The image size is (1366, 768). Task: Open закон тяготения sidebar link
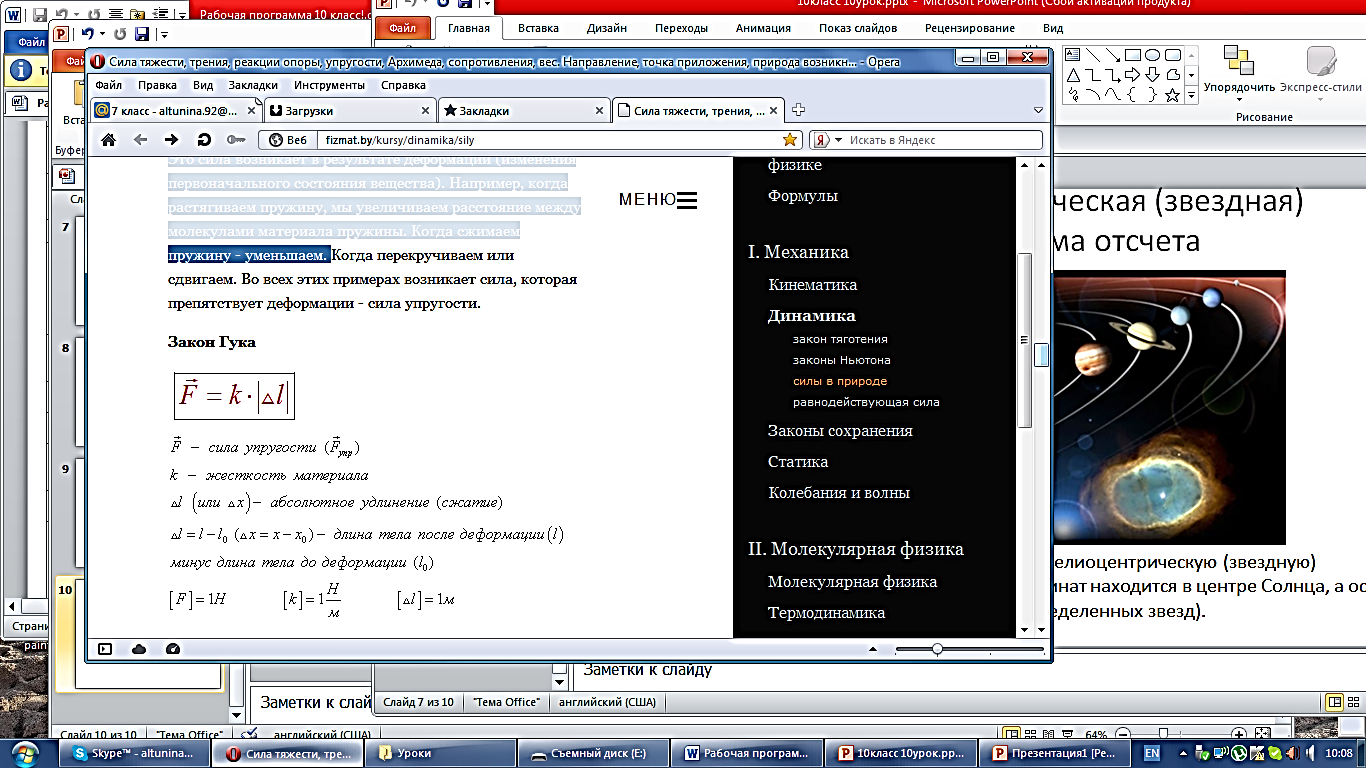coord(840,339)
